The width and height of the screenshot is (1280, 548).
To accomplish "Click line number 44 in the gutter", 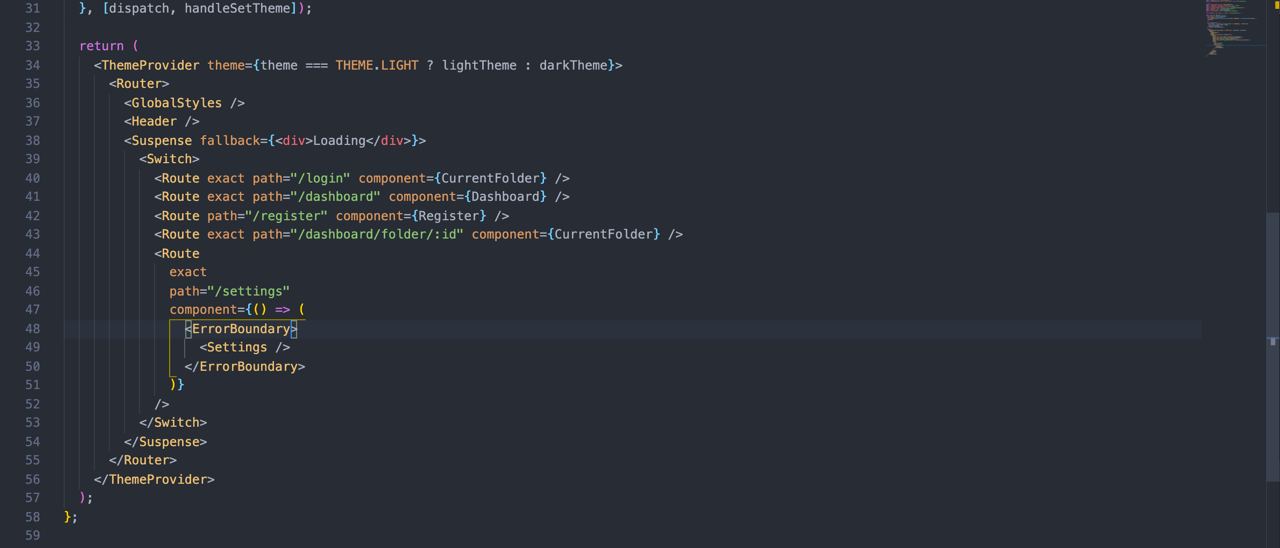I will pyautogui.click(x=33, y=253).
